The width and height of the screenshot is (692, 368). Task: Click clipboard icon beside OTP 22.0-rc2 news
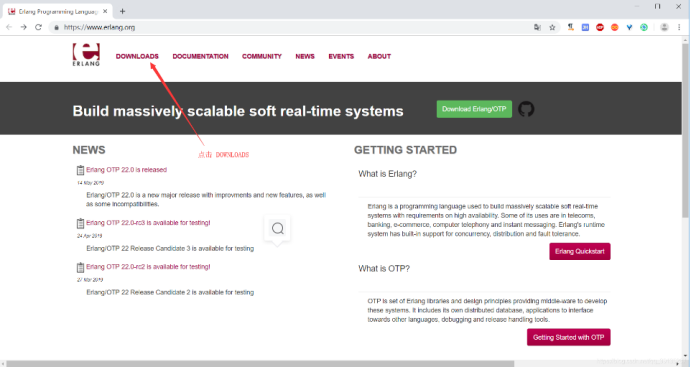click(80, 267)
